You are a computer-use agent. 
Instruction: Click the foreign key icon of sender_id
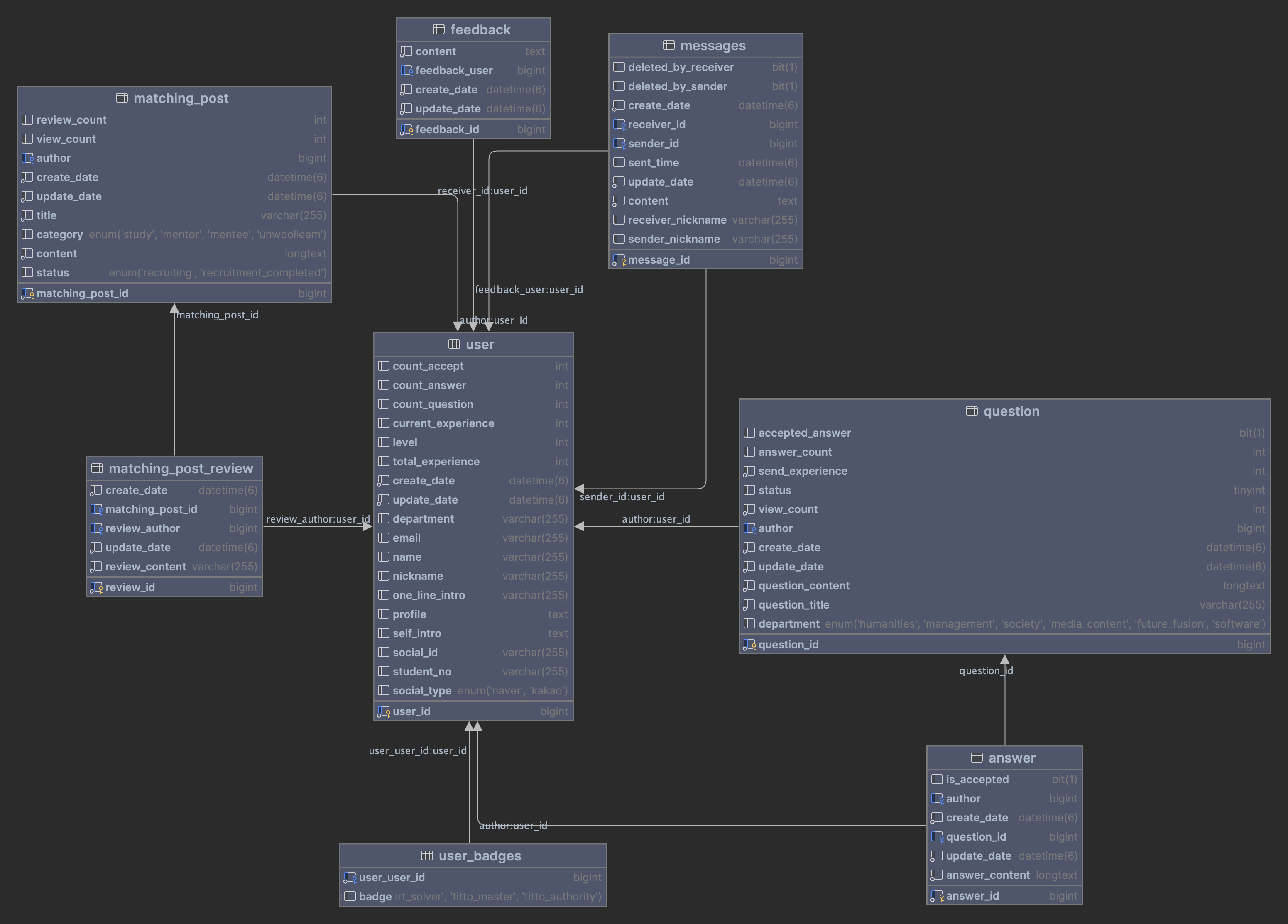point(619,144)
